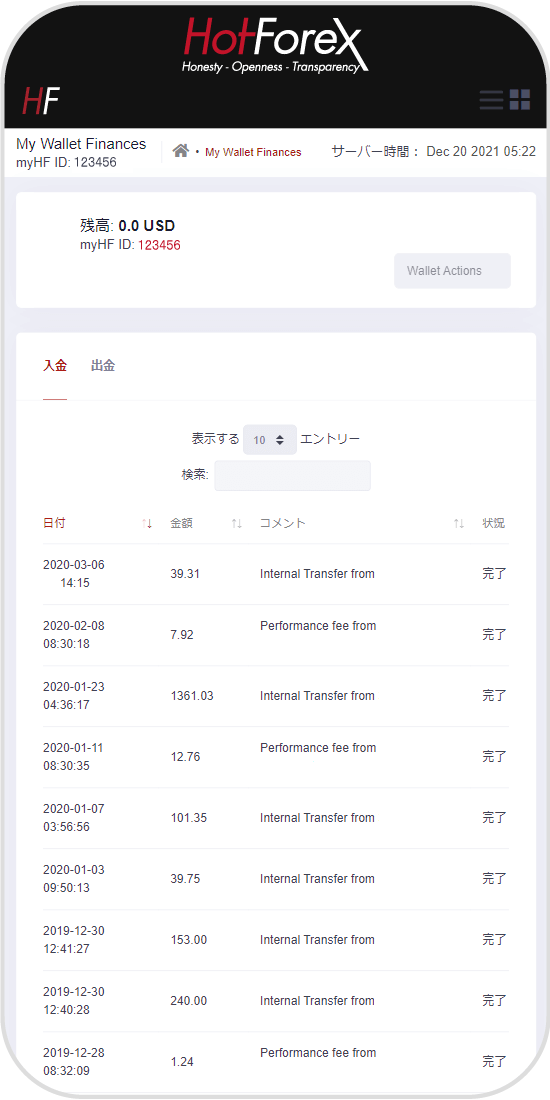Click the 日付 column header
This screenshot has height=1100, width=550.
pos(55,523)
